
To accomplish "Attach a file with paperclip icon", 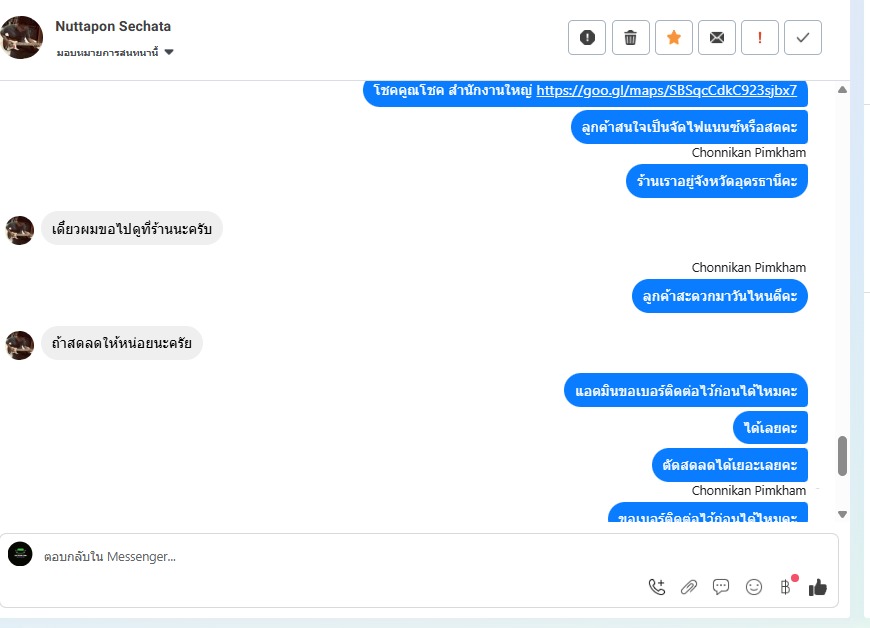I will click(689, 587).
